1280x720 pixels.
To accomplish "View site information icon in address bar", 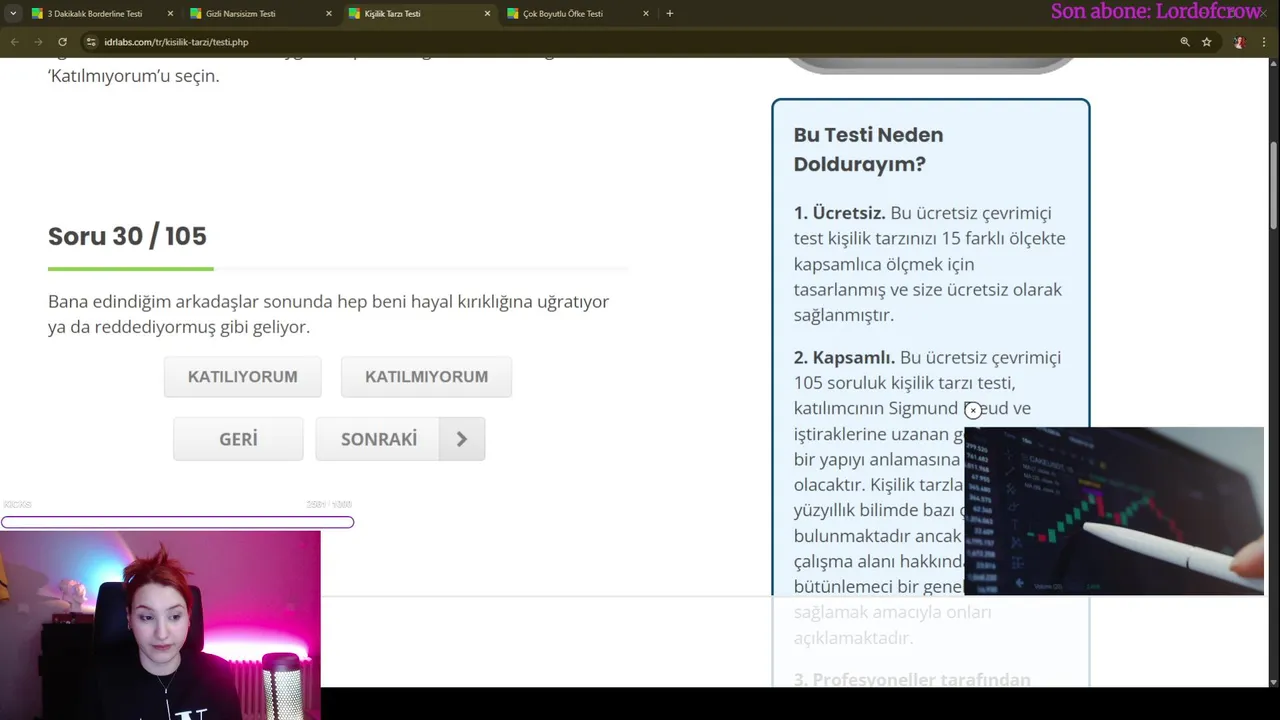I will 91,42.
